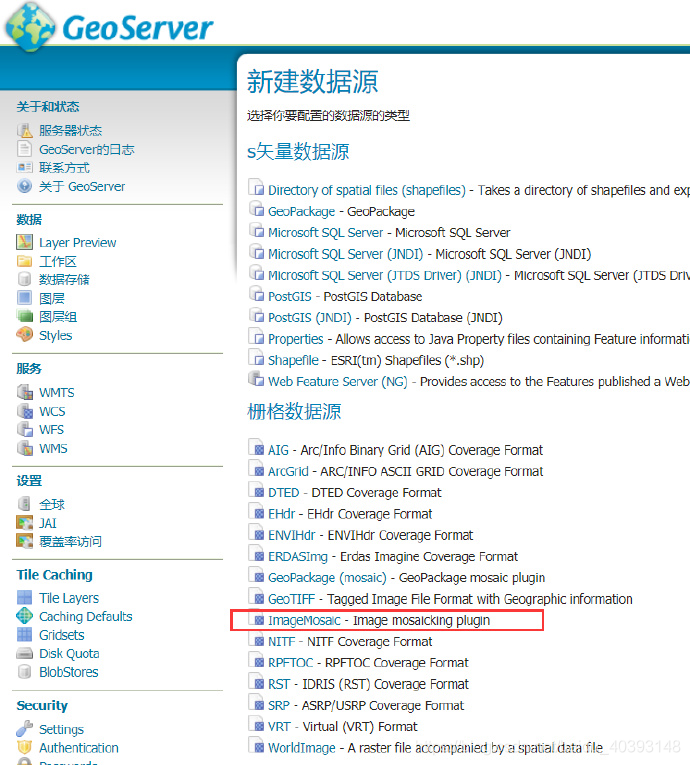690x765 pixels.
Task: Click the JAI image icon
Action: [x=24, y=523]
